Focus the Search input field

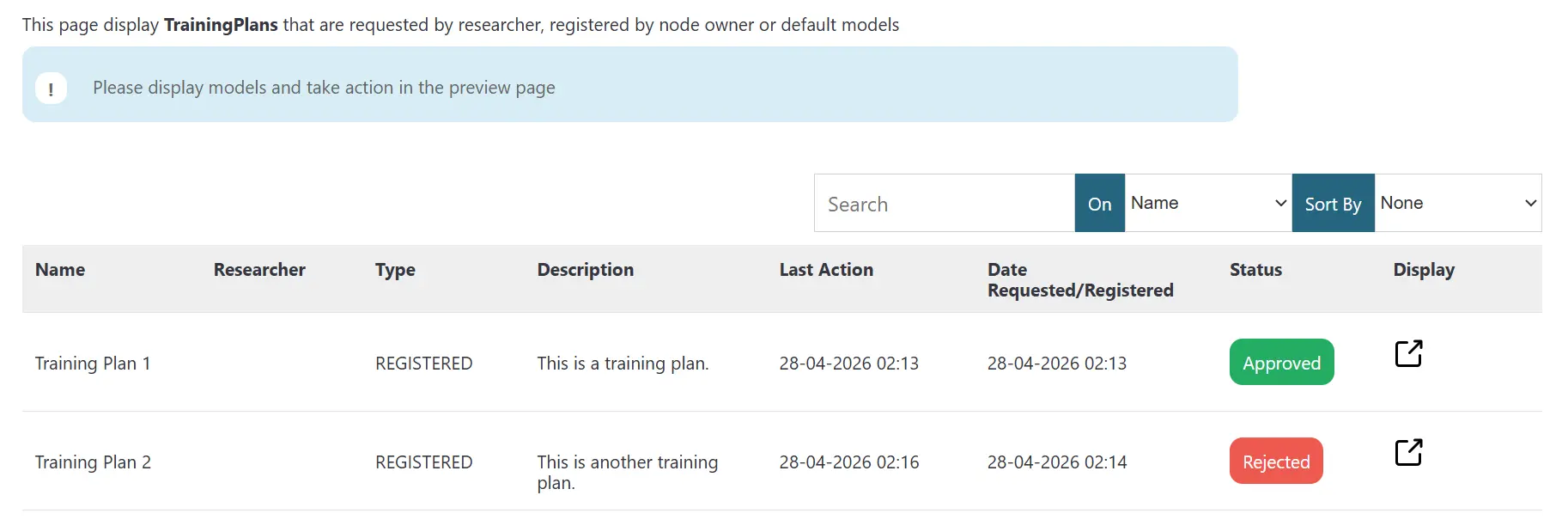(945, 203)
